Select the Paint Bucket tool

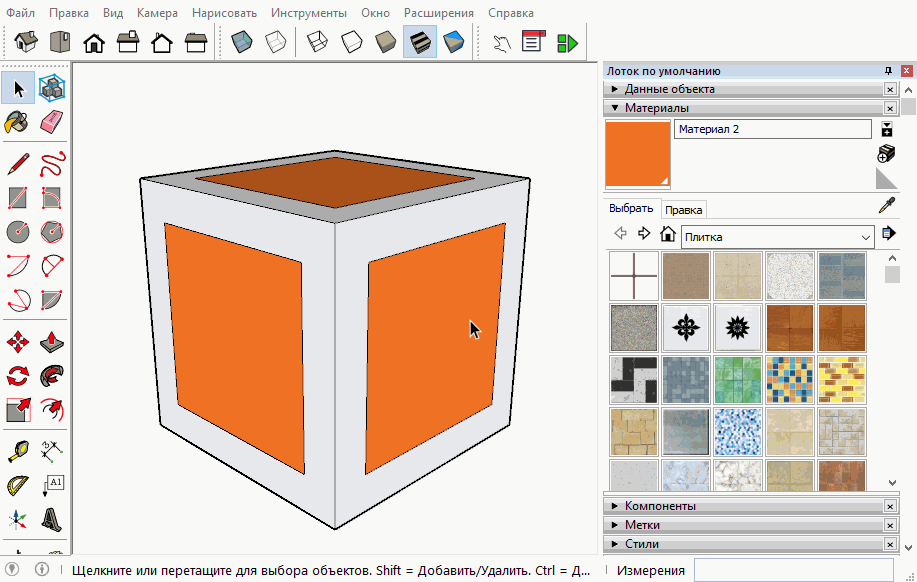point(17,122)
